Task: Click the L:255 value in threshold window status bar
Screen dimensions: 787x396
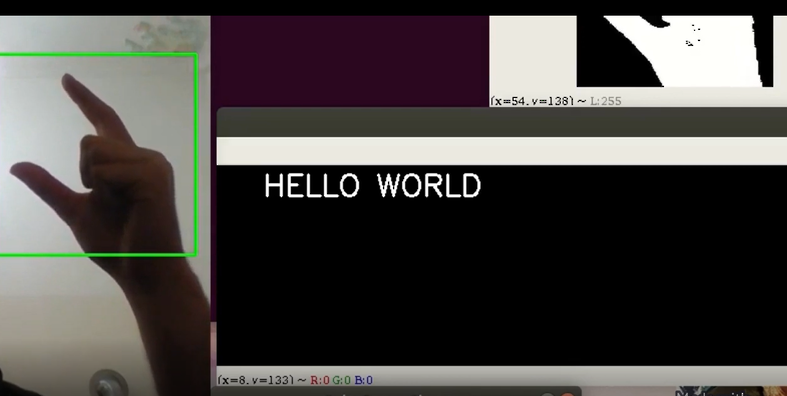Action: tap(605, 101)
